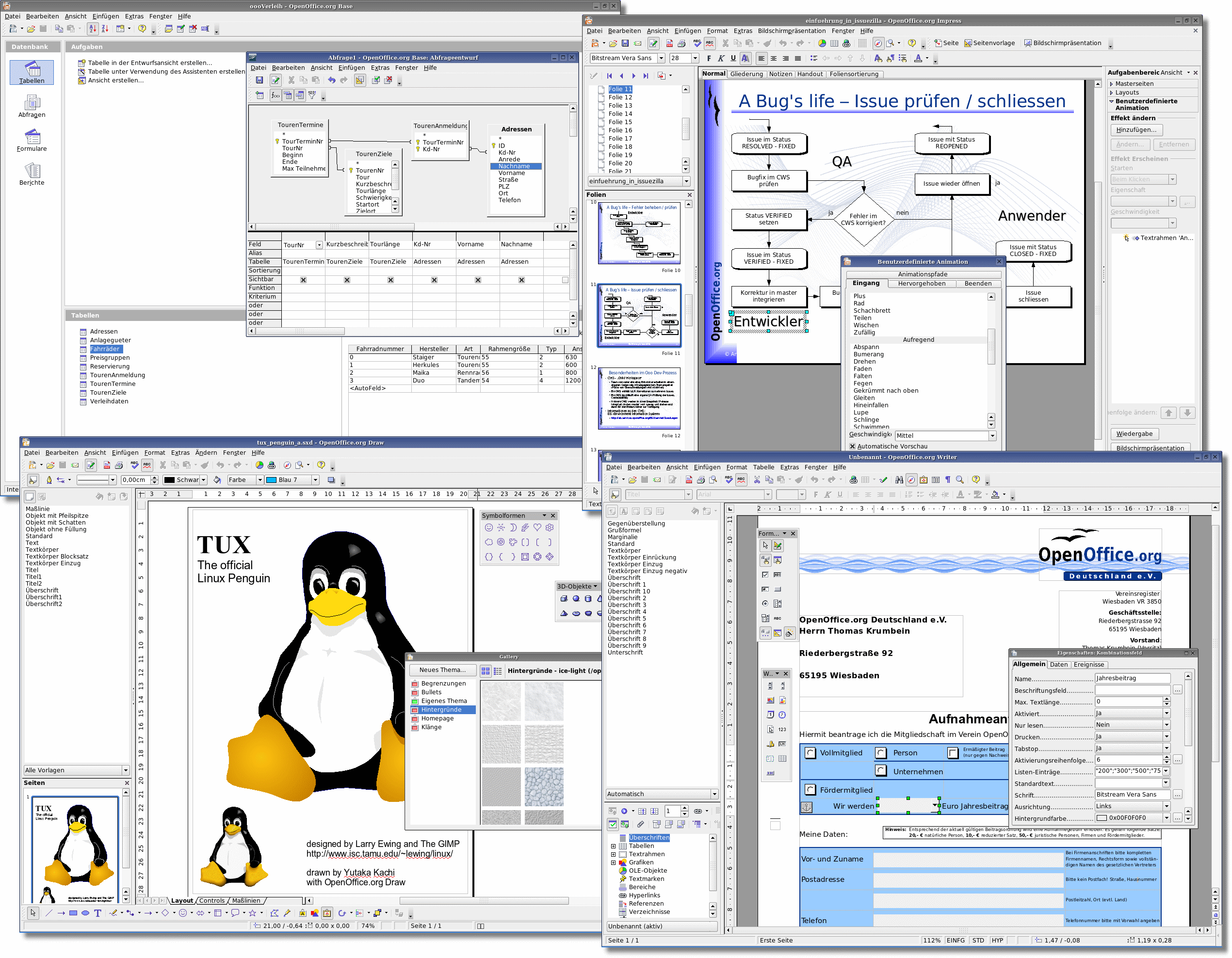Center-align text in the Impress formatting bar
The height and width of the screenshot is (958, 1232).
pos(773,58)
